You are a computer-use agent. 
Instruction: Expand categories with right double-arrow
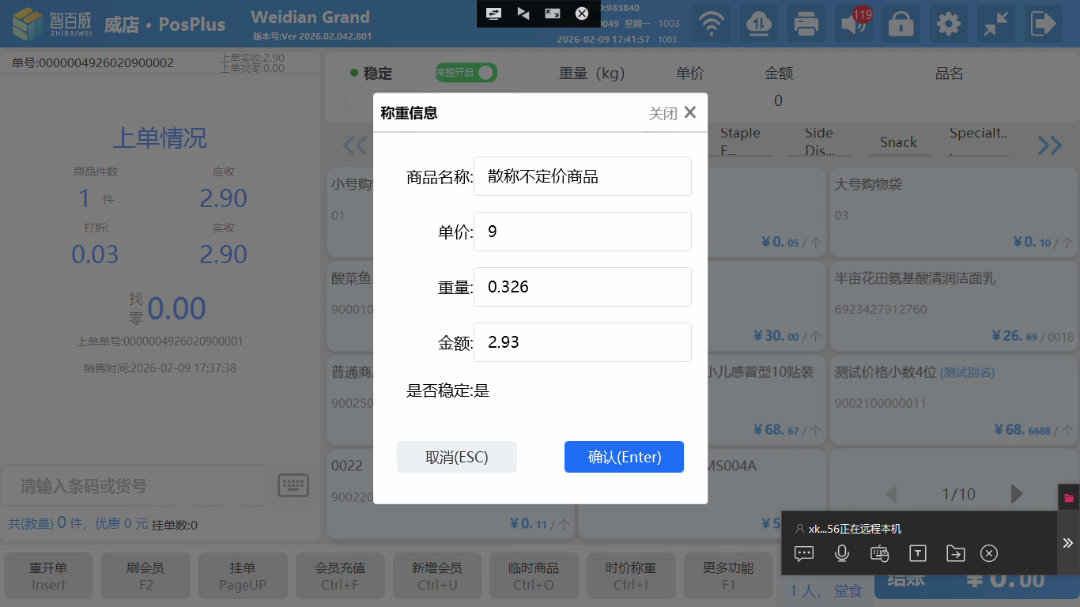pos(1049,146)
